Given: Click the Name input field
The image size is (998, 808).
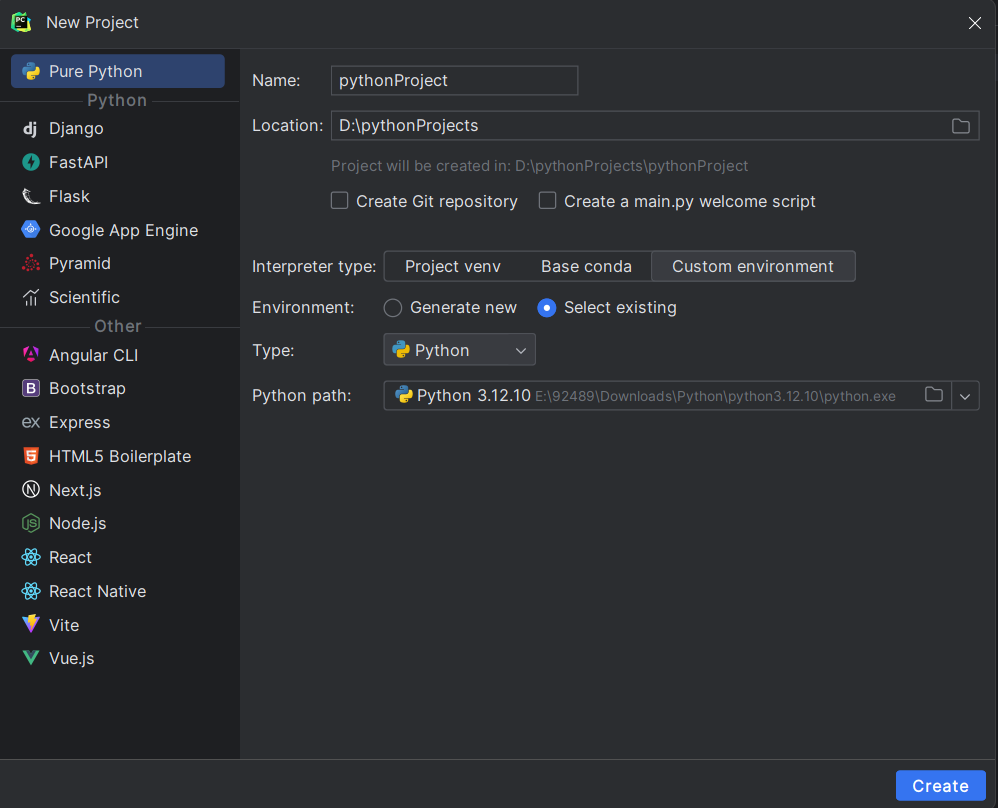Looking at the screenshot, I should (454, 81).
